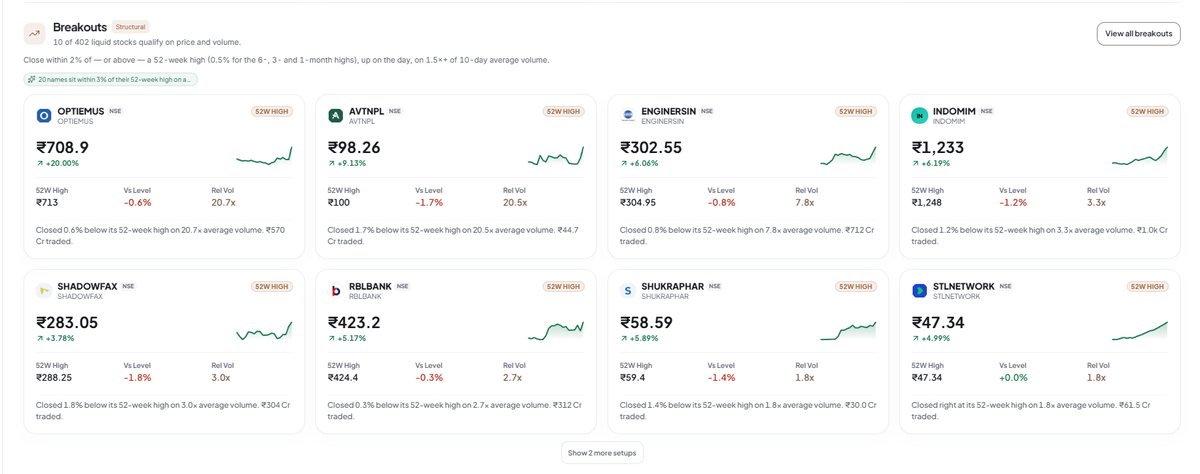Viewport: 1200px width, 474px height.
Task: Open the OPTIEMUS stock name link
Action: click(x=81, y=111)
